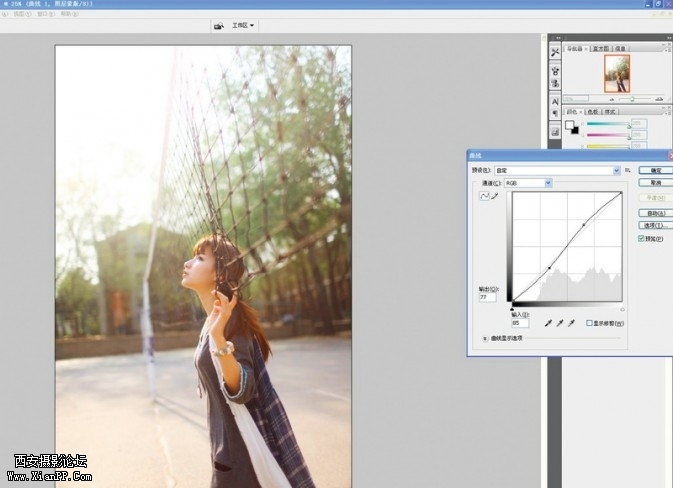Open the Character panel icon
Image resolution: width=673 pixels, height=488 pixels.
tap(555, 102)
